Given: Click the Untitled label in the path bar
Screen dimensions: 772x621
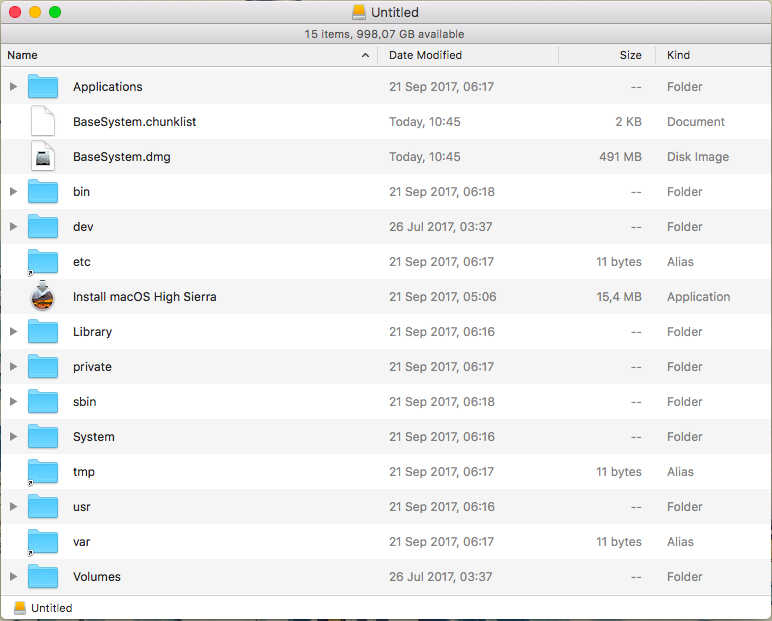Looking at the screenshot, I should (52, 608).
